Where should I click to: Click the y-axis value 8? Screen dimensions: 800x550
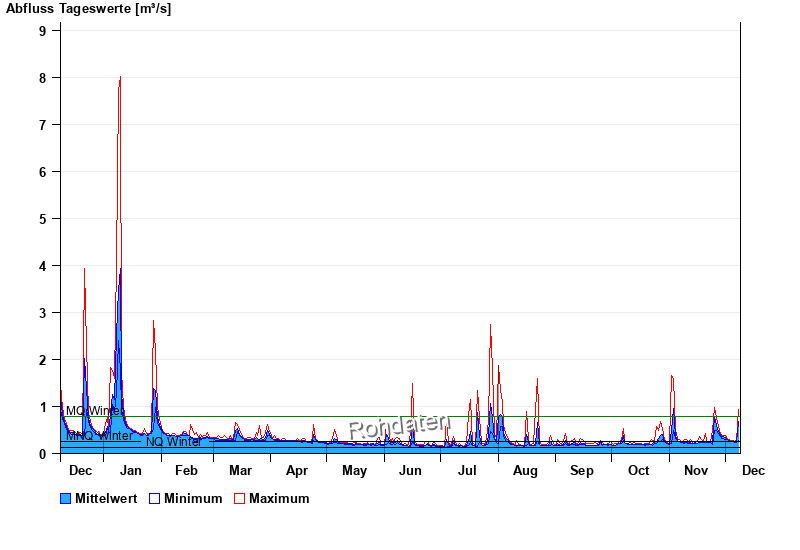(x=43, y=78)
